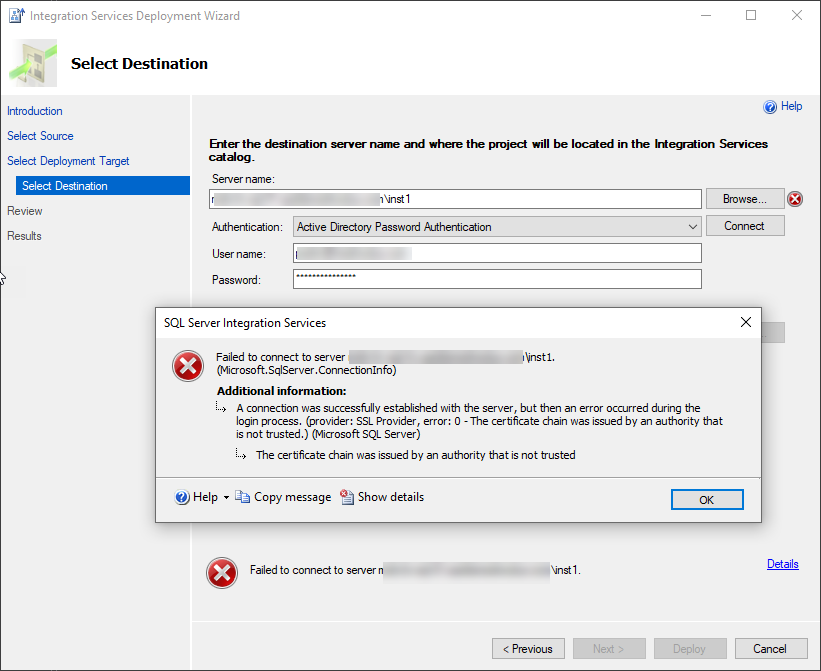Click the Cancel button
This screenshot has height=671, width=821.
point(770,648)
